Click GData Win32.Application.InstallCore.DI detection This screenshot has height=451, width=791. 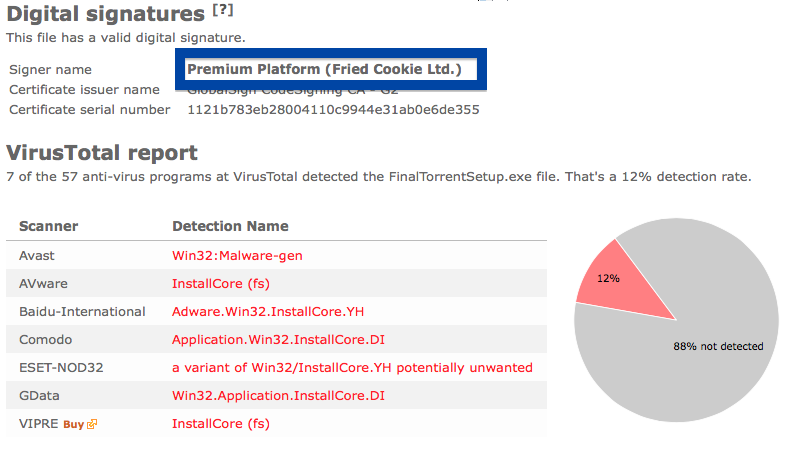(278, 396)
